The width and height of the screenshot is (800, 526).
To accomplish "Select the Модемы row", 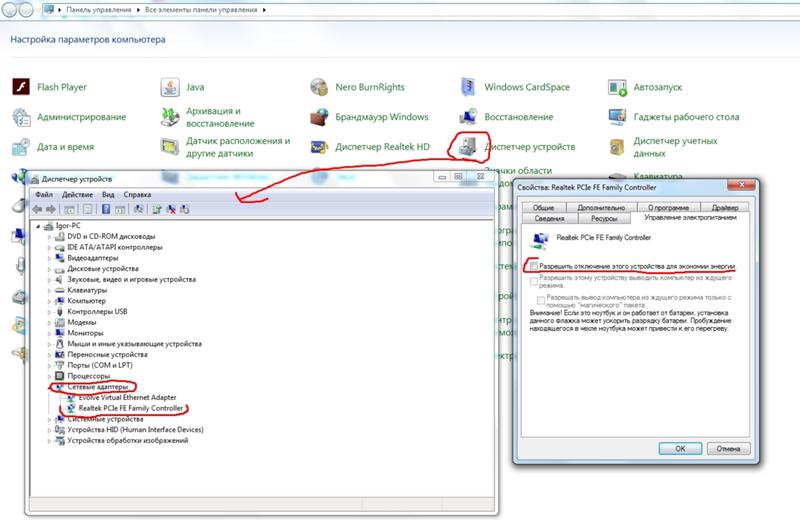I will [82, 322].
